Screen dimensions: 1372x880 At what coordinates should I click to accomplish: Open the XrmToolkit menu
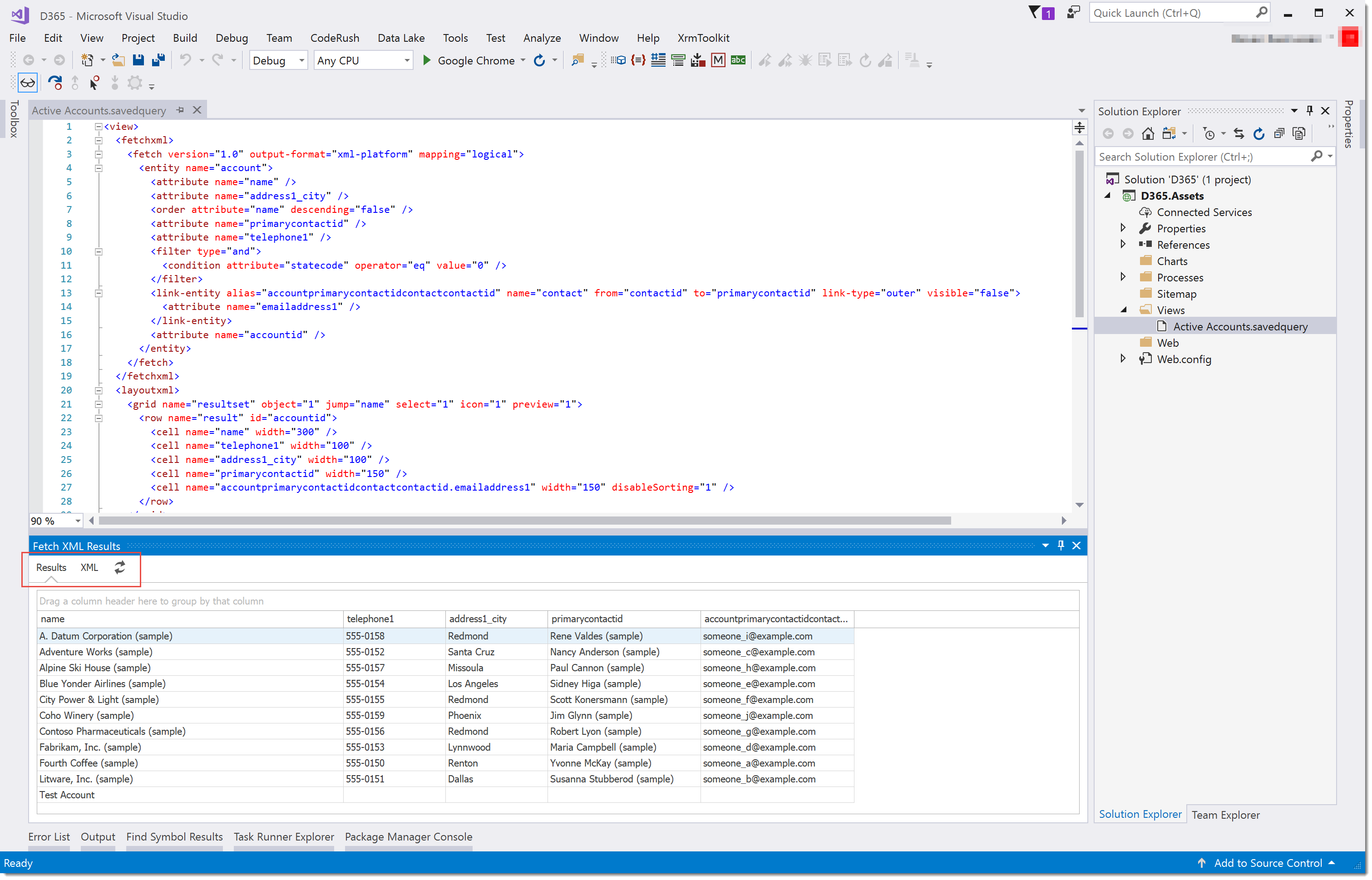tap(703, 38)
